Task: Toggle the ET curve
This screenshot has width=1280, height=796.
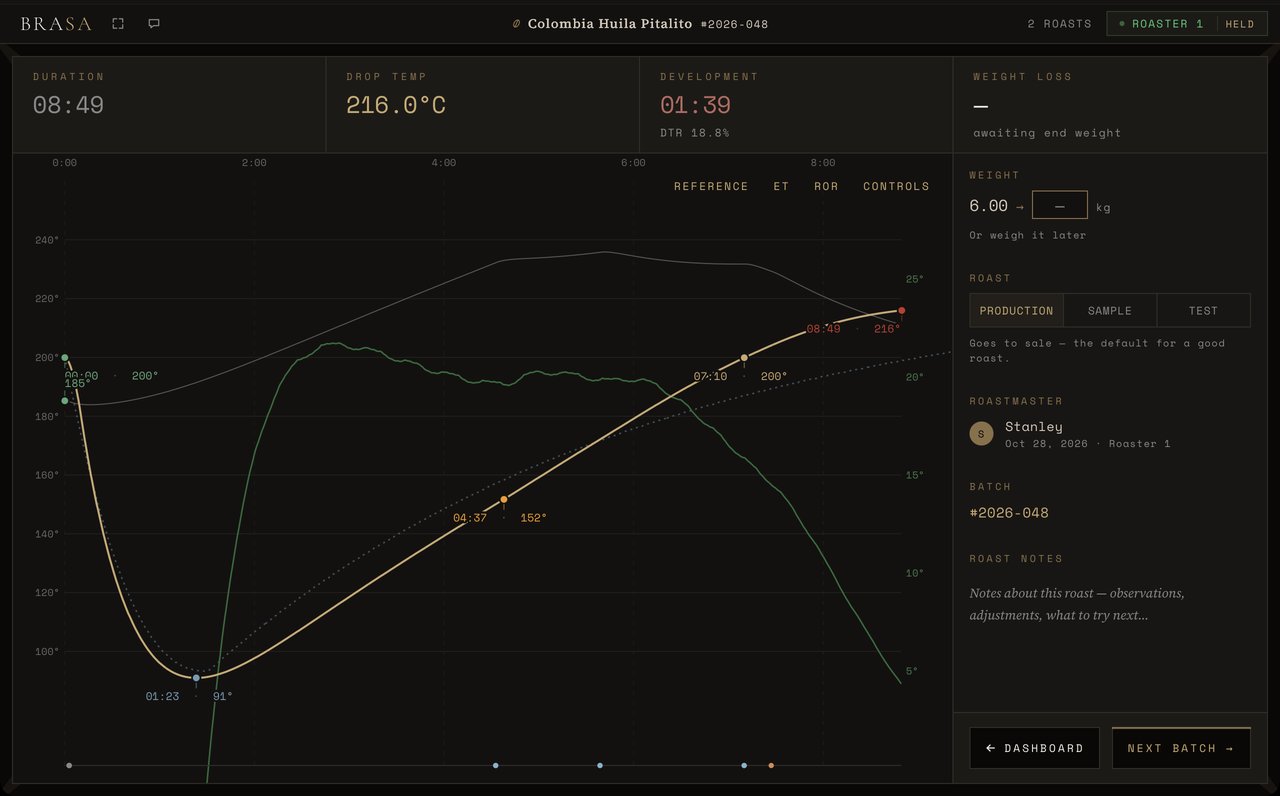Action: click(x=781, y=186)
